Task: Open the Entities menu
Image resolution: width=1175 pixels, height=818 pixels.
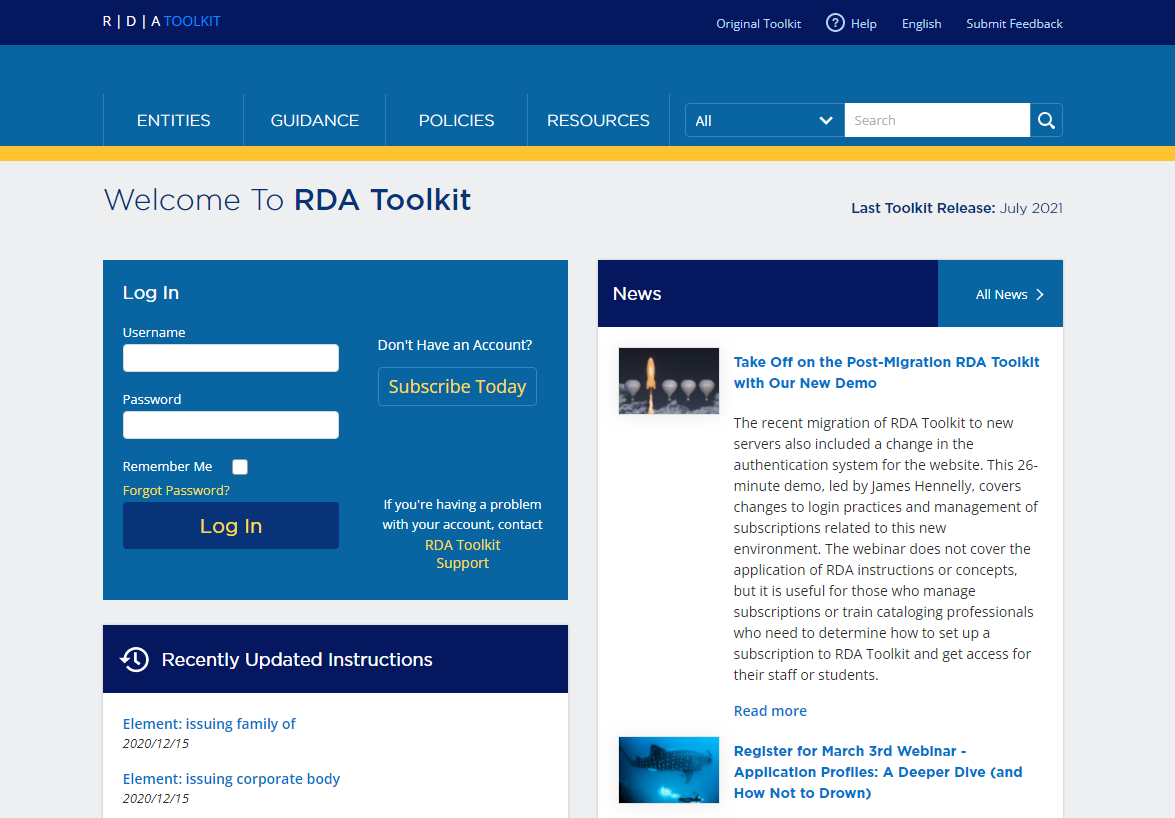Action: click(x=173, y=120)
